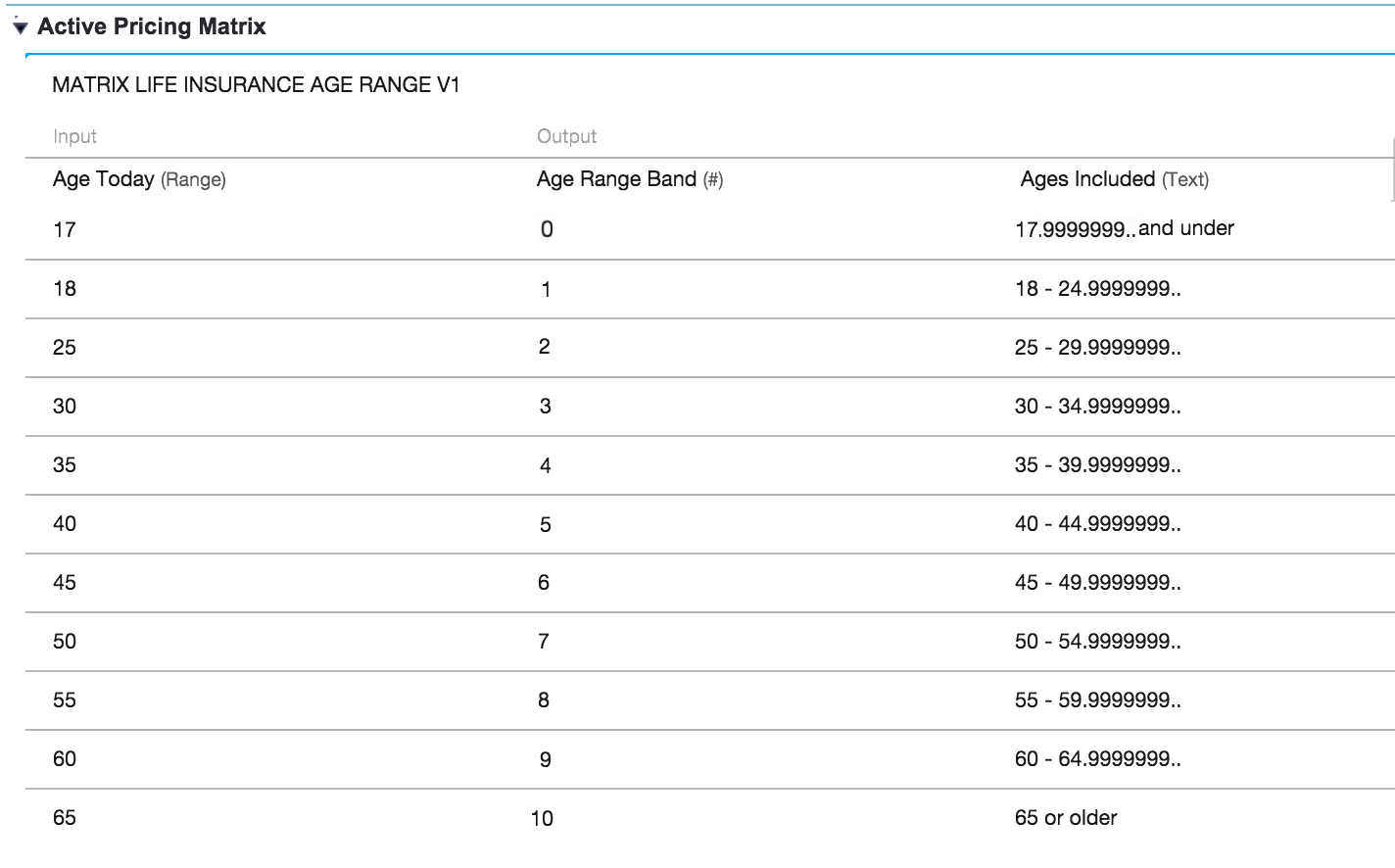Collapse the Active Pricing Matrix section
The width and height of the screenshot is (1395, 868).
[20, 27]
